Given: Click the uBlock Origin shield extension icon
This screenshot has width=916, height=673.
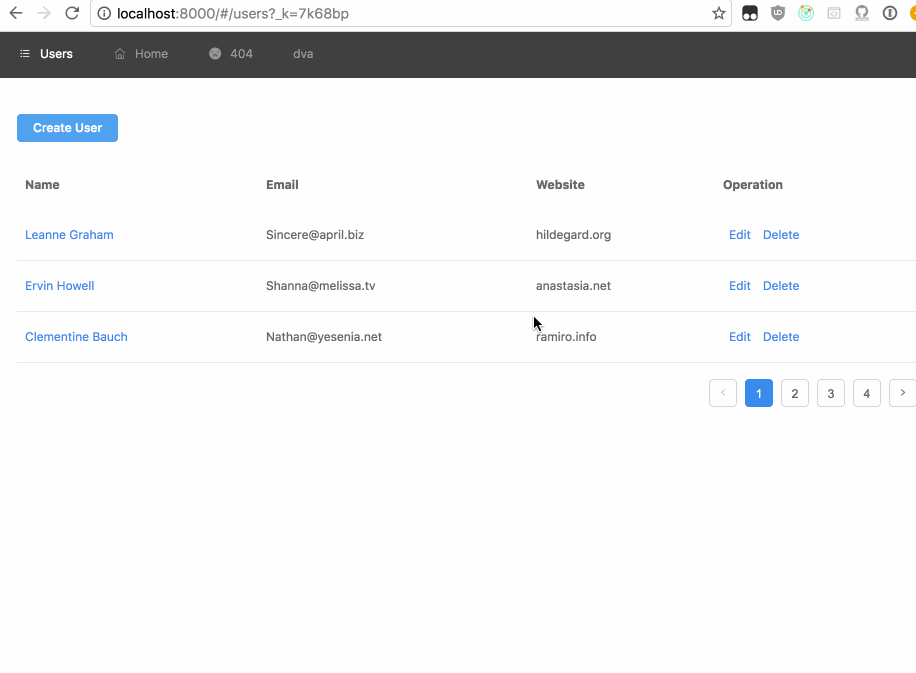Looking at the screenshot, I should coord(778,14).
